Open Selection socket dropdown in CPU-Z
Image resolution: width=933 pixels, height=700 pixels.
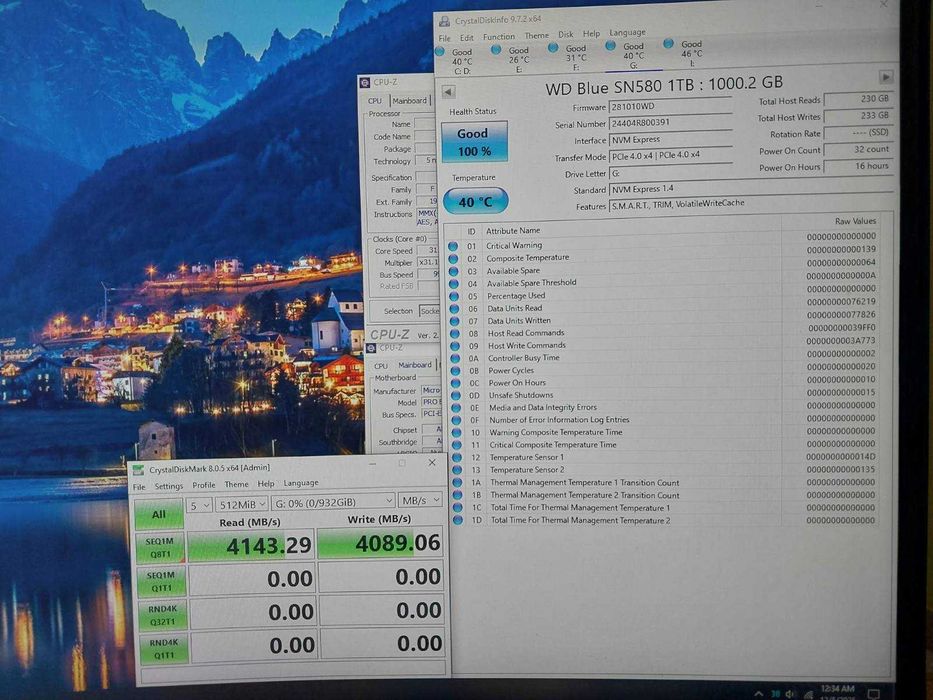point(429,311)
